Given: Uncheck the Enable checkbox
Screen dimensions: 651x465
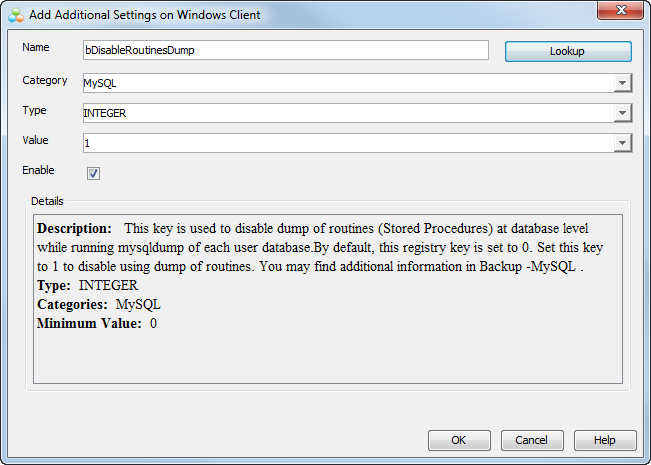Looking at the screenshot, I should pyautogui.click(x=93, y=174).
